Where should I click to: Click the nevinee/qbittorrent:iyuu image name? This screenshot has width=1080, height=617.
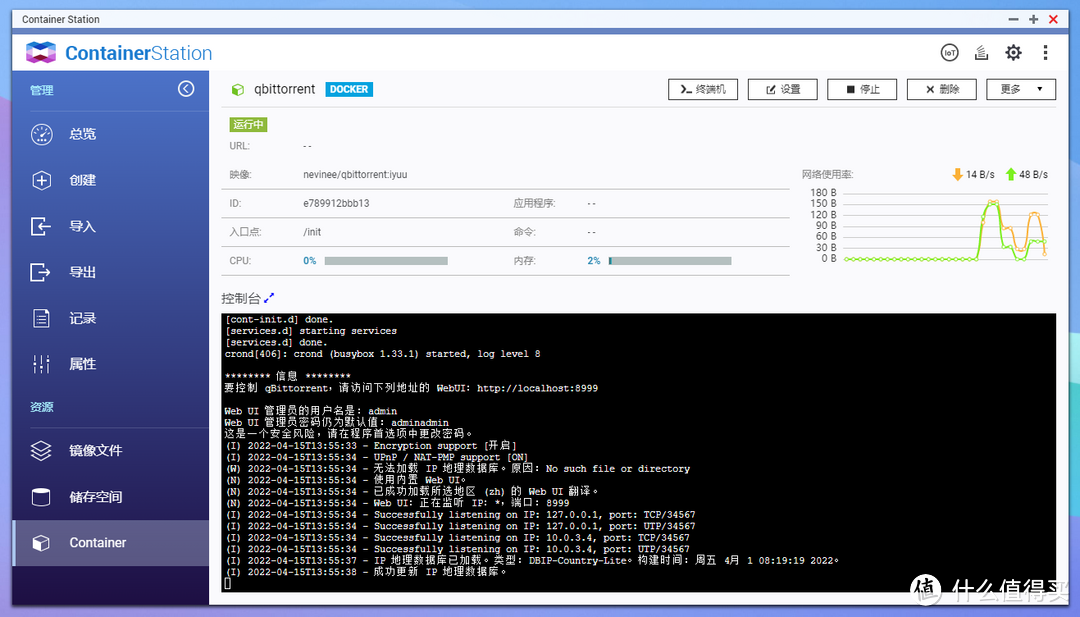click(355, 175)
